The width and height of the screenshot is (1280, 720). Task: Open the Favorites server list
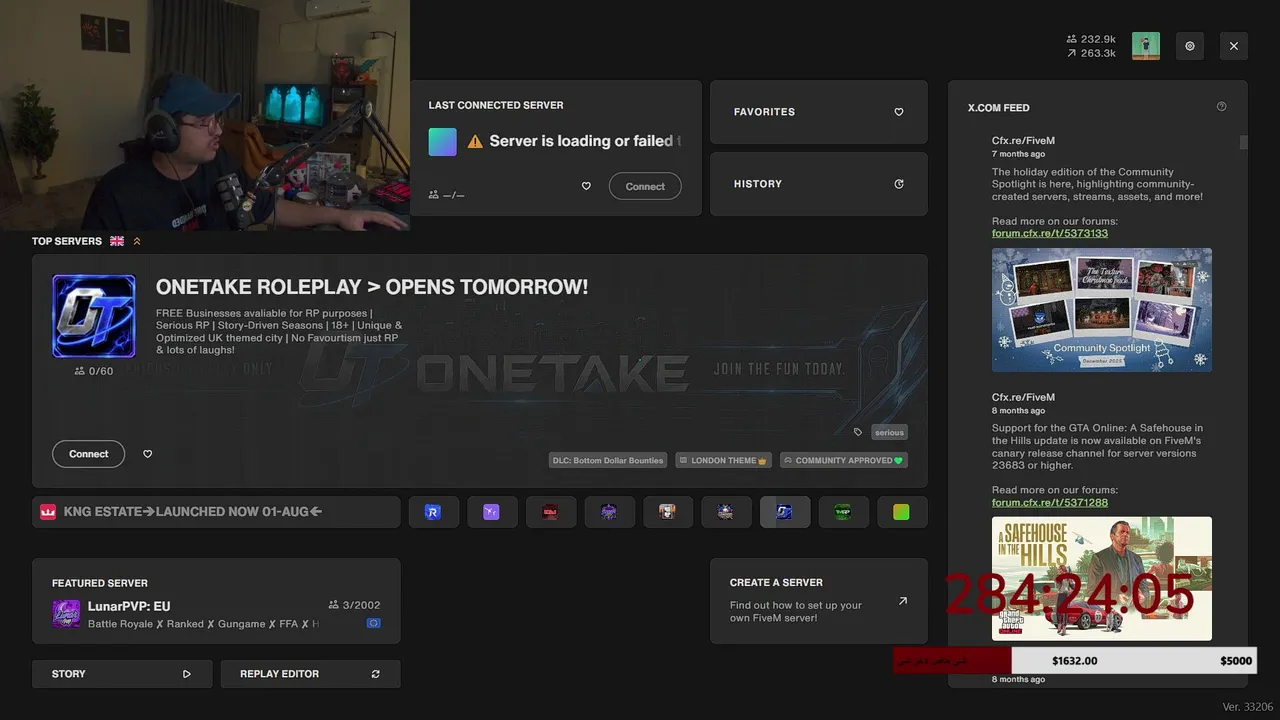click(x=819, y=112)
